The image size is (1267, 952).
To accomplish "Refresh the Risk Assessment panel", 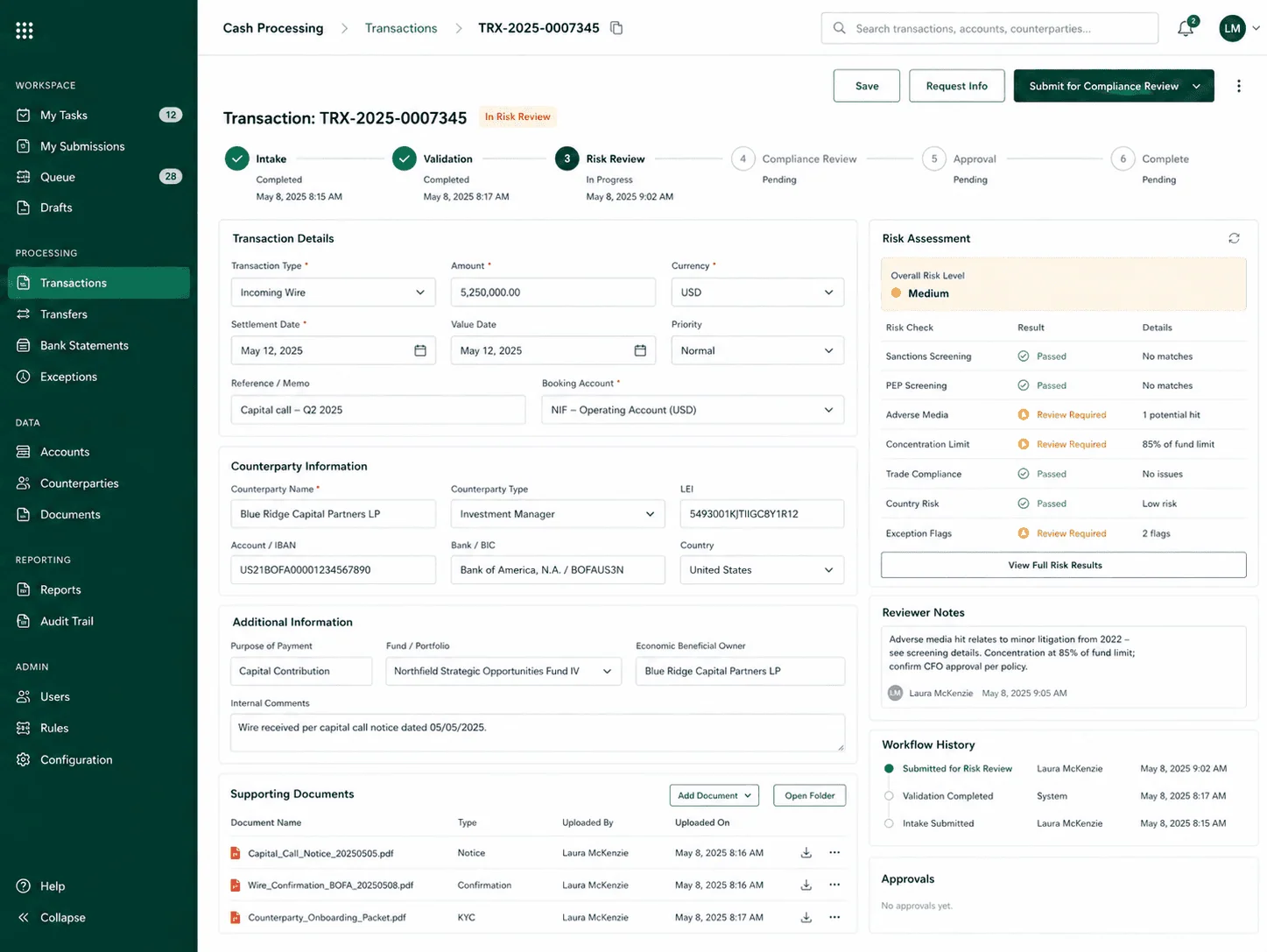I will pyautogui.click(x=1234, y=238).
